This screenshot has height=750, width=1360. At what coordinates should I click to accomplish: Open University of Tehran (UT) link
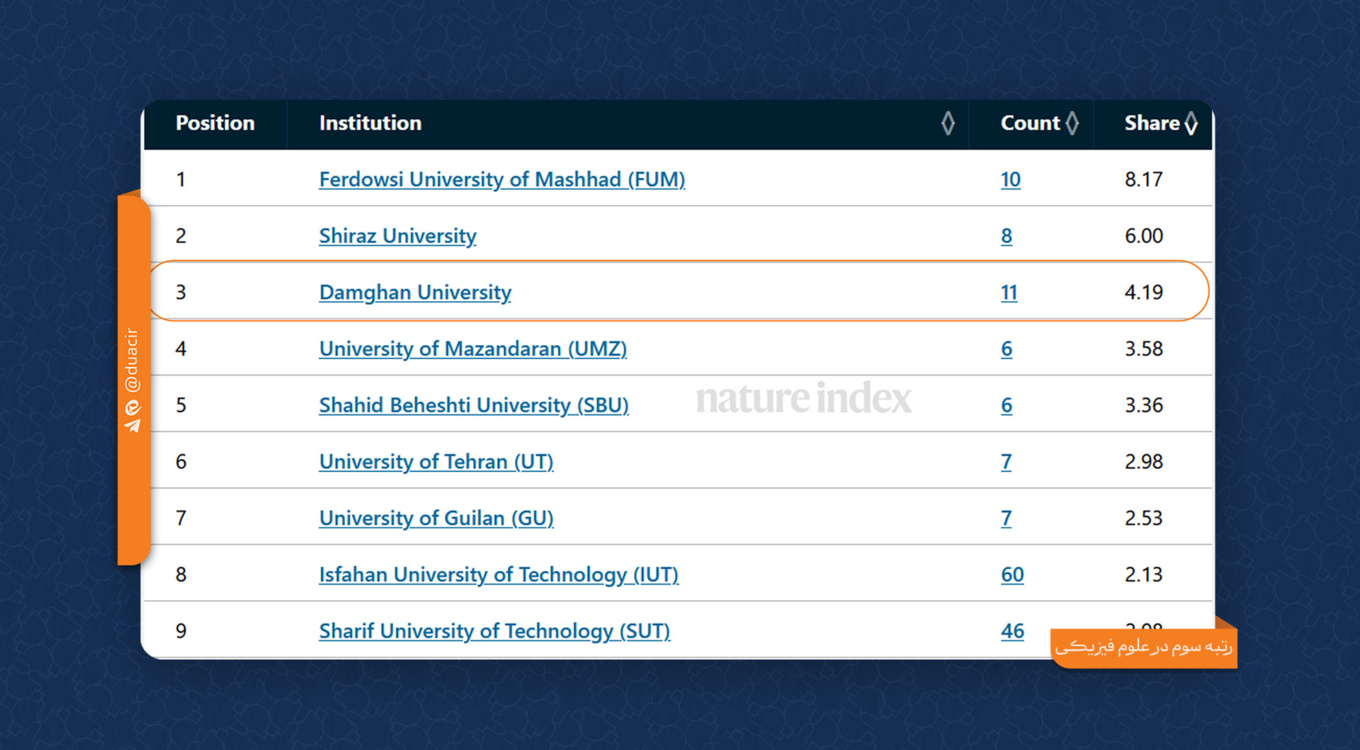435,462
